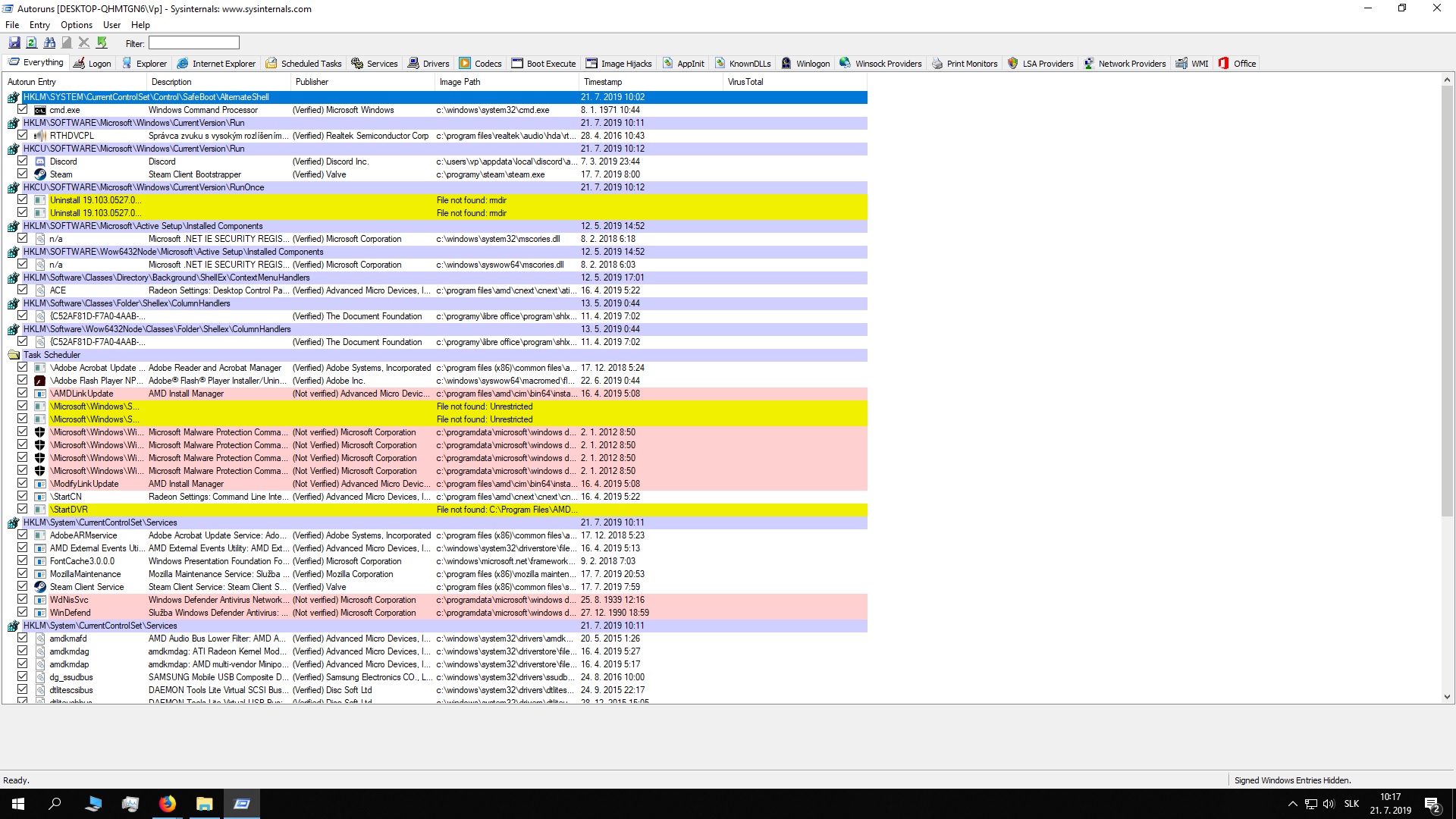Switch to the Drivers tab
The height and width of the screenshot is (819, 1456).
tap(428, 64)
